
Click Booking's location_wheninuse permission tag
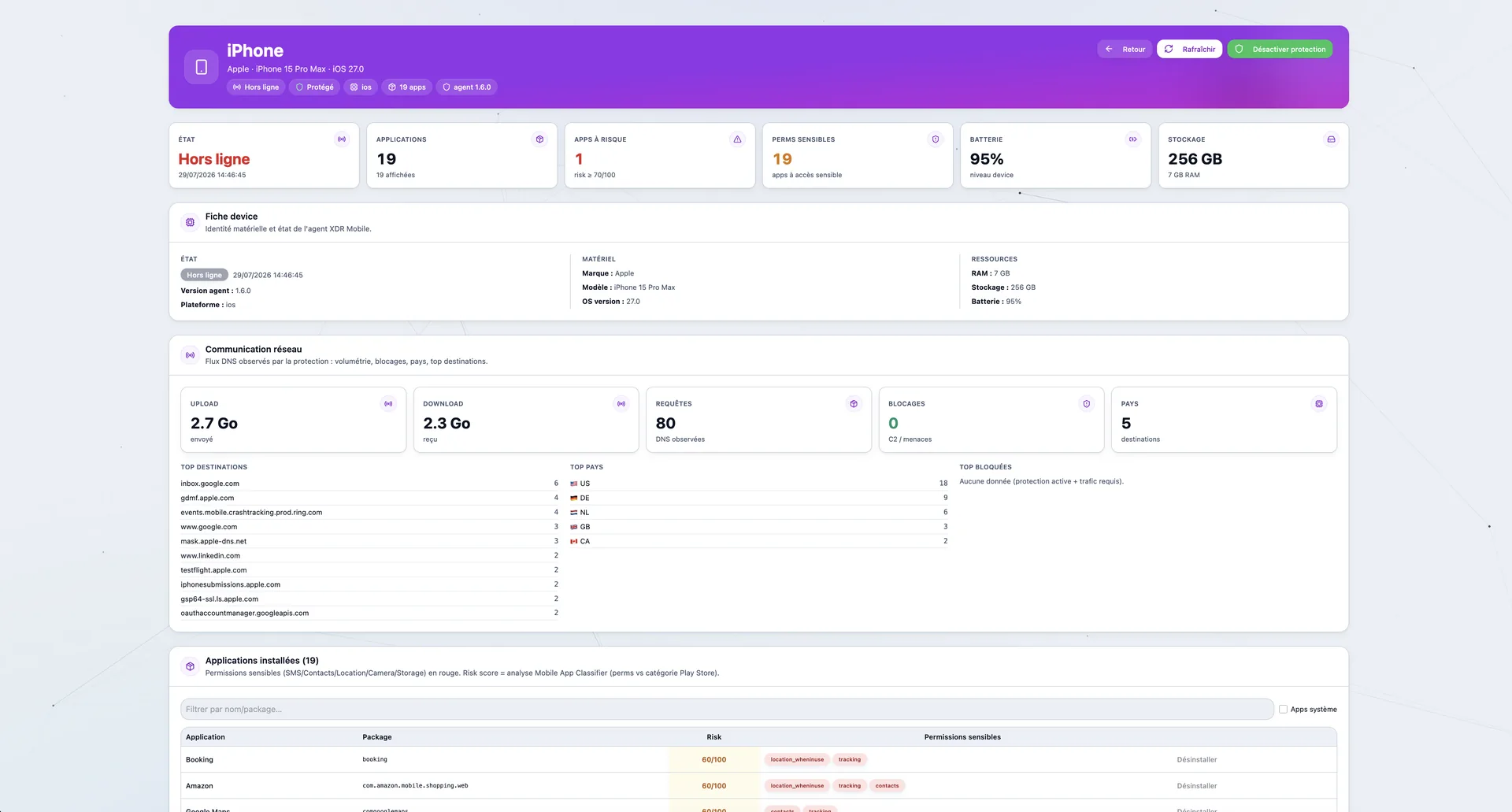[797, 760]
